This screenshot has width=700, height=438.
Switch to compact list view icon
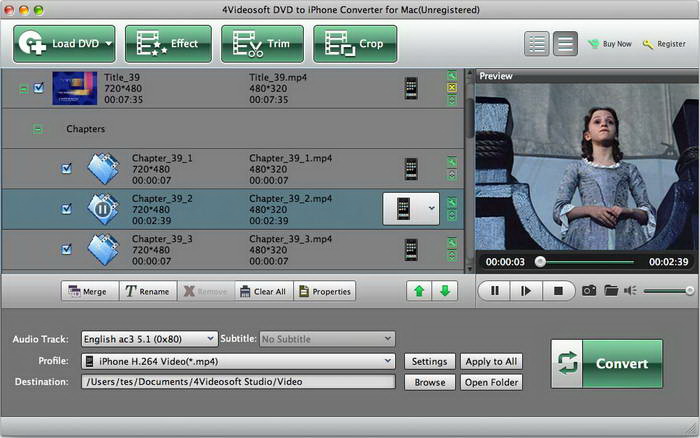coord(565,44)
